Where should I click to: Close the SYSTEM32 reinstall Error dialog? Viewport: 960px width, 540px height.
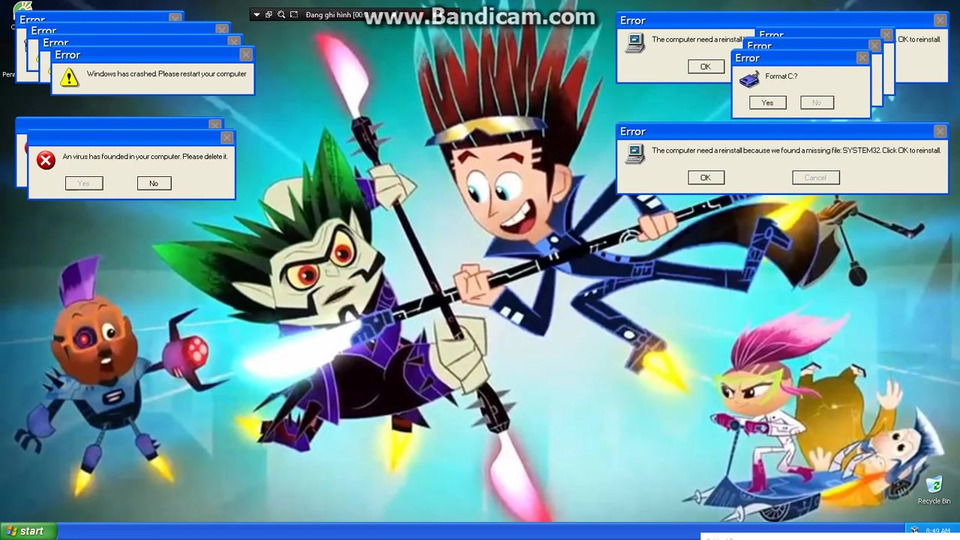[940, 131]
